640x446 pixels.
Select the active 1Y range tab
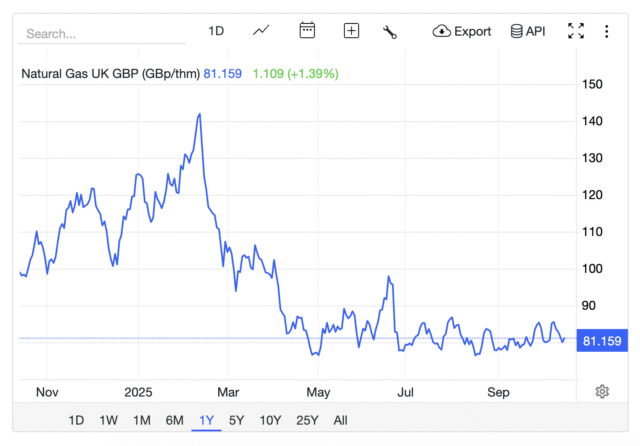point(207,420)
